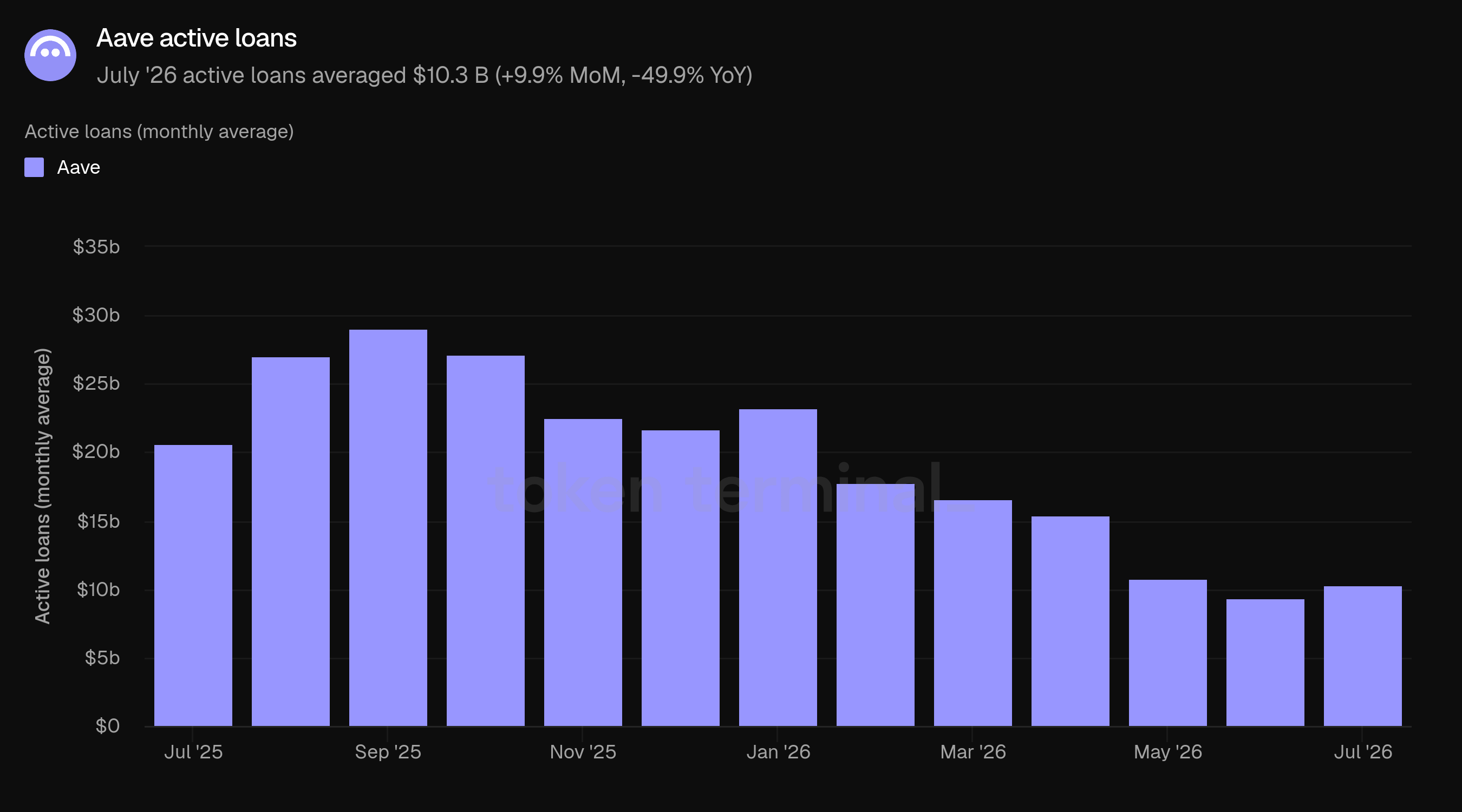The width and height of the screenshot is (1462, 812).
Task: Select the Nov '25 bar
Action: tap(583, 573)
